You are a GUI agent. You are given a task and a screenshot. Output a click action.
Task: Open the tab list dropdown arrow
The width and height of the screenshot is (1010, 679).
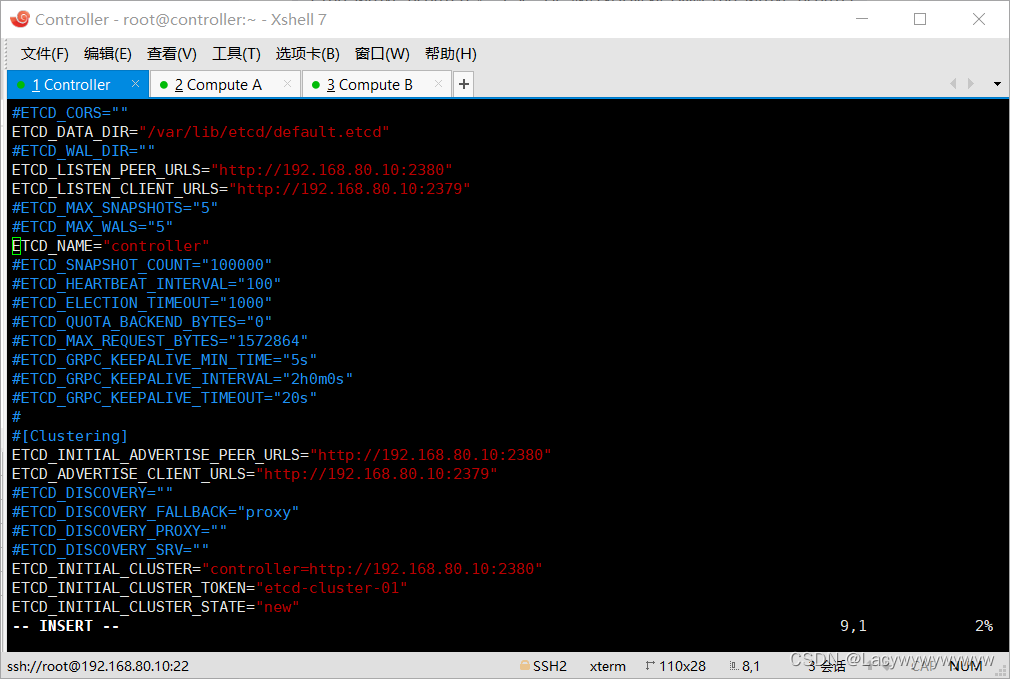995,84
